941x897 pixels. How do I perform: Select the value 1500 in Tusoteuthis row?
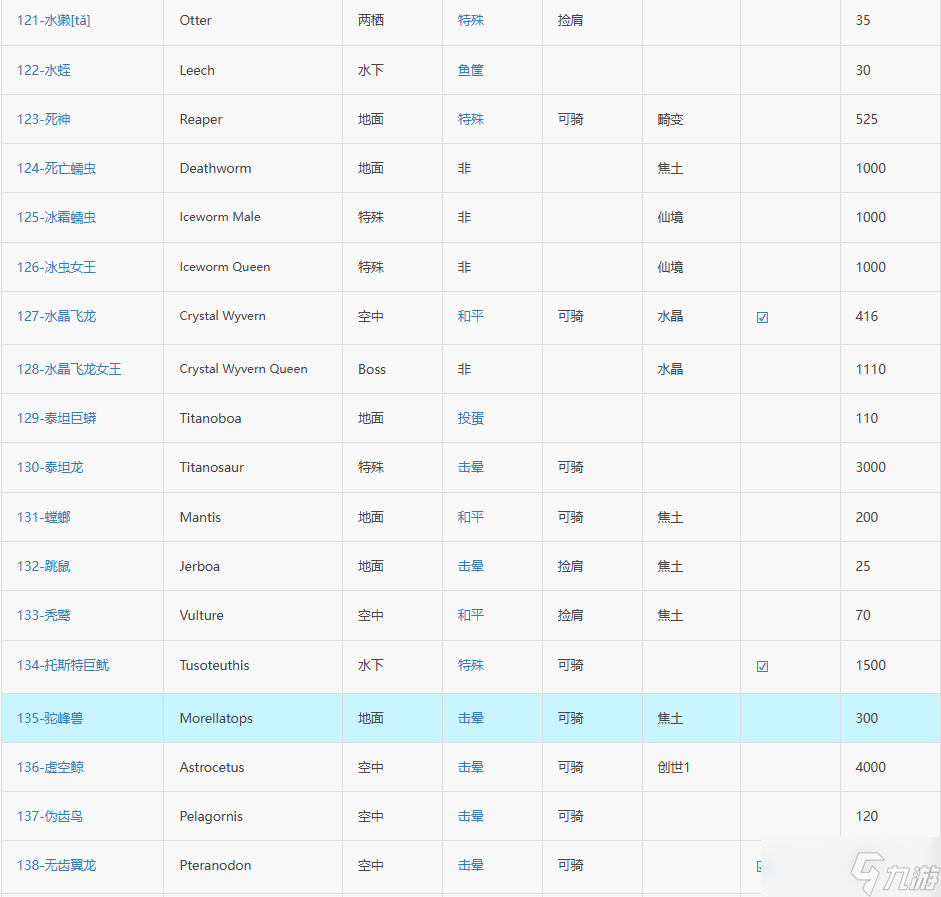[870, 665]
